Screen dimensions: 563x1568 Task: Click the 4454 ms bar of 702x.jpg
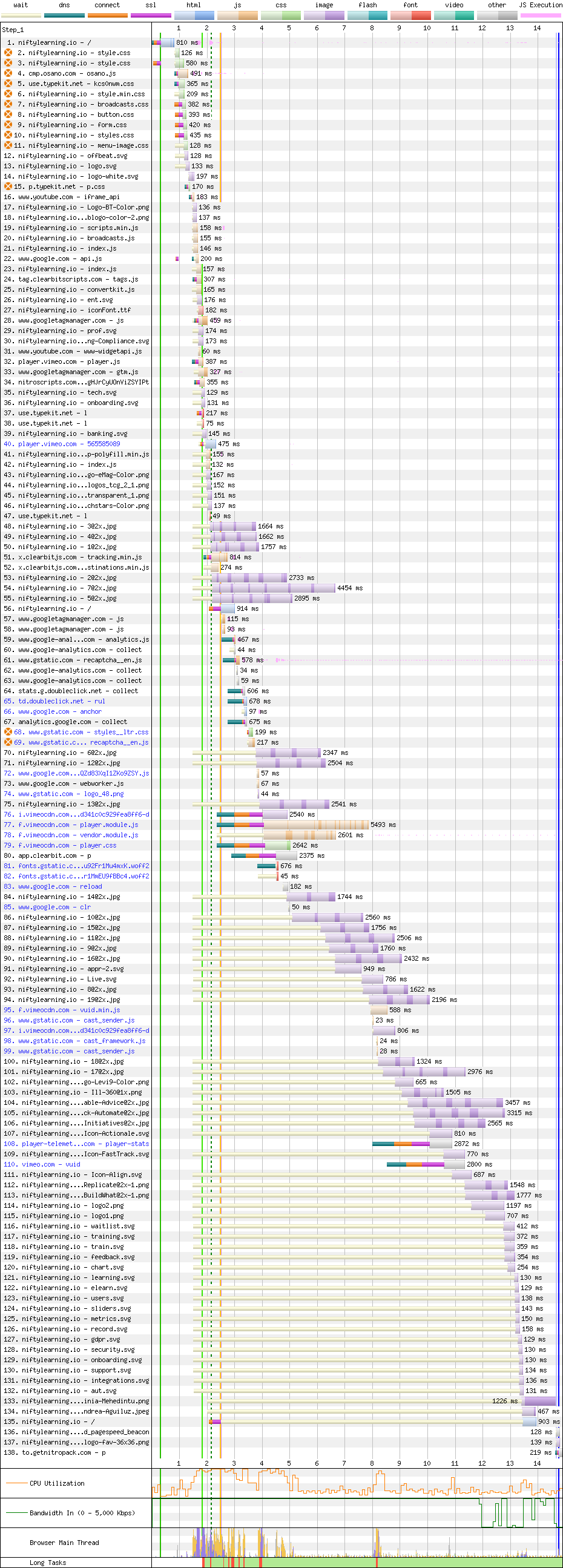pyautogui.click(x=274, y=588)
